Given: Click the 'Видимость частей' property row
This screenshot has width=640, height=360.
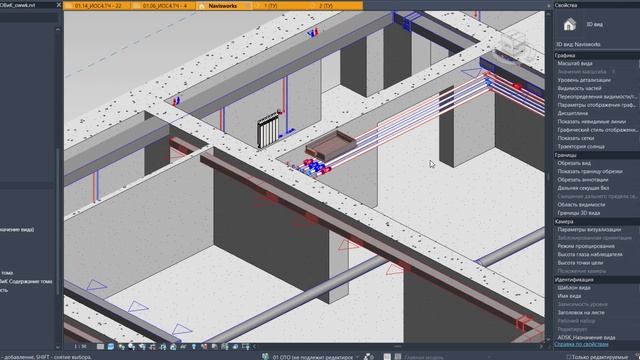Looking at the screenshot, I should click(x=597, y=88).
